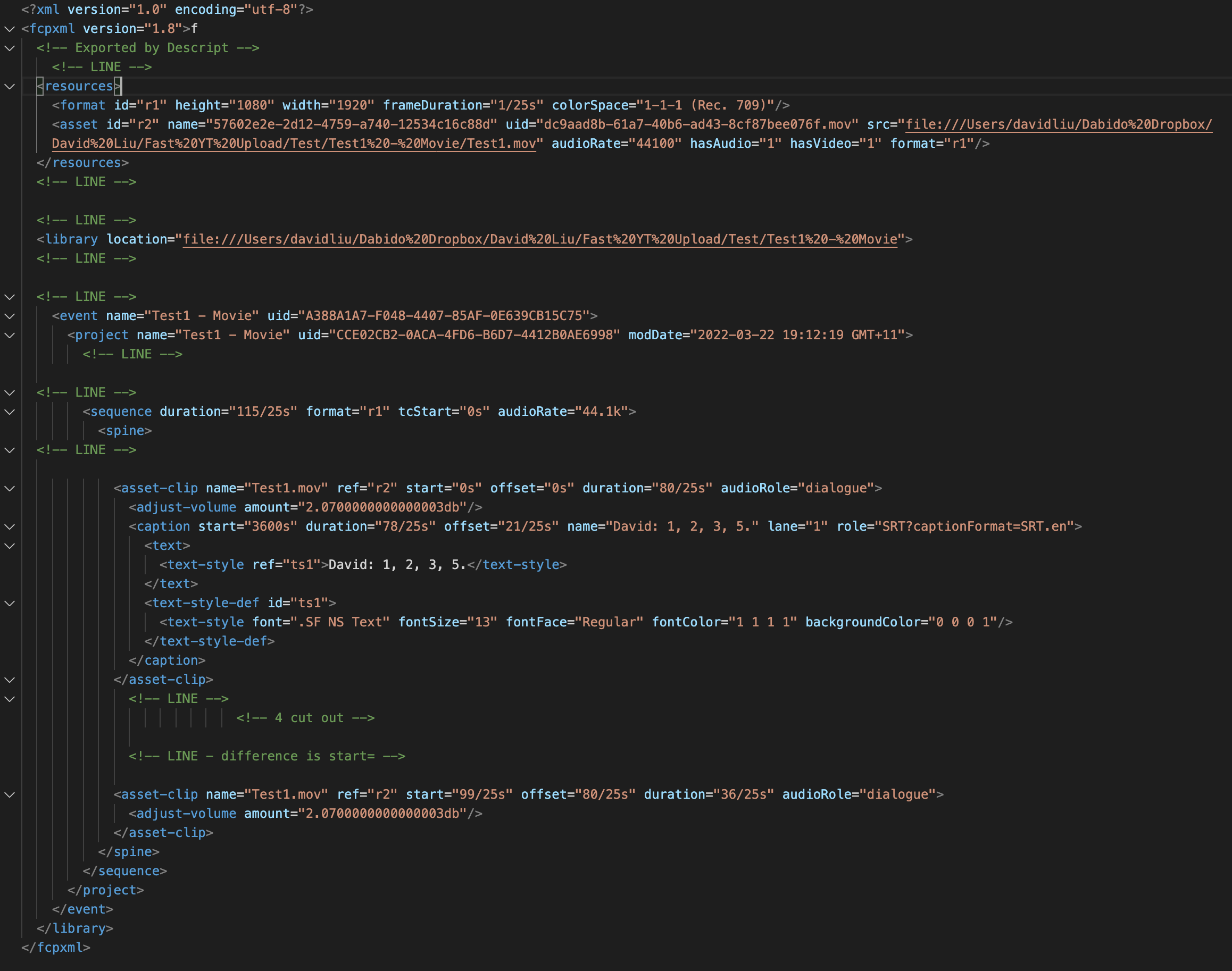The image size is (1232, 971).
Task: Fold the caption start="3600s" element
Action: [10, 526]
